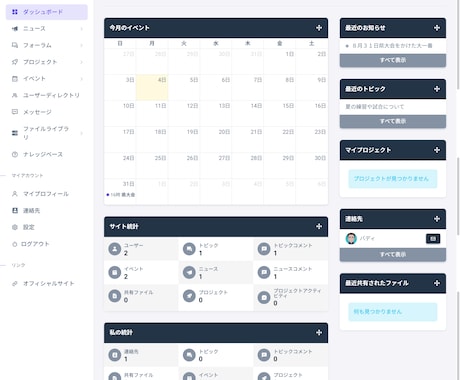The image size is (460, 380).
Task: Click the トピック stat icon in 私の統計
Action: pos(189,355)
